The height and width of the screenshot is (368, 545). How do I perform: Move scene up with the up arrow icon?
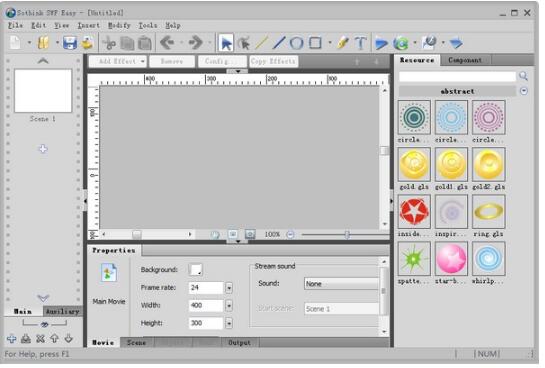pyautogui.click(x=55, y=338)
